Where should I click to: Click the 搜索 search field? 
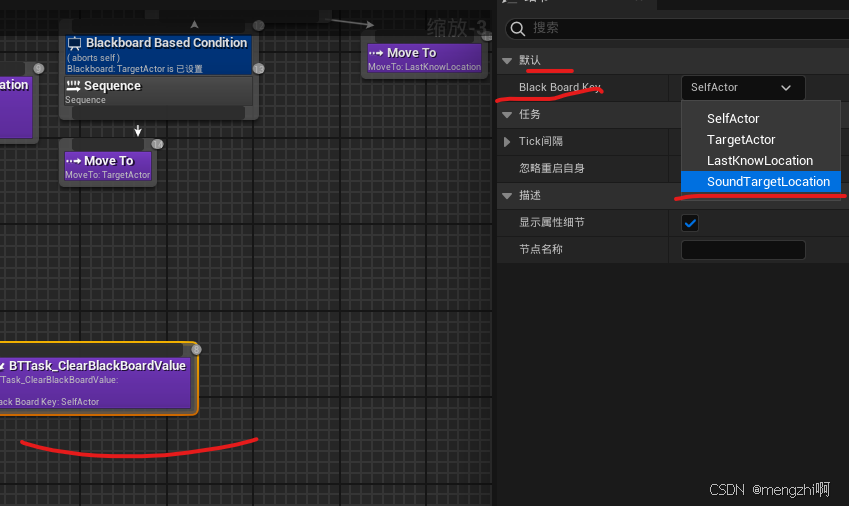pos(677,29)
